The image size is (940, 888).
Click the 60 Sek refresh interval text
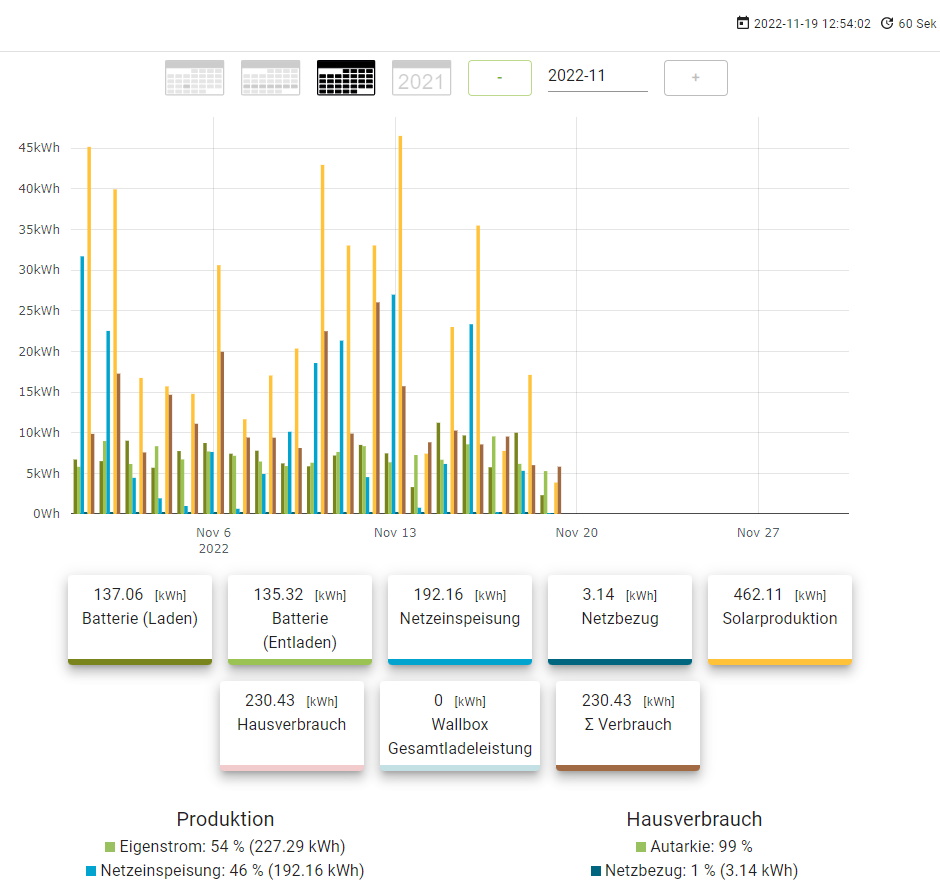click(x=917, y=23)
